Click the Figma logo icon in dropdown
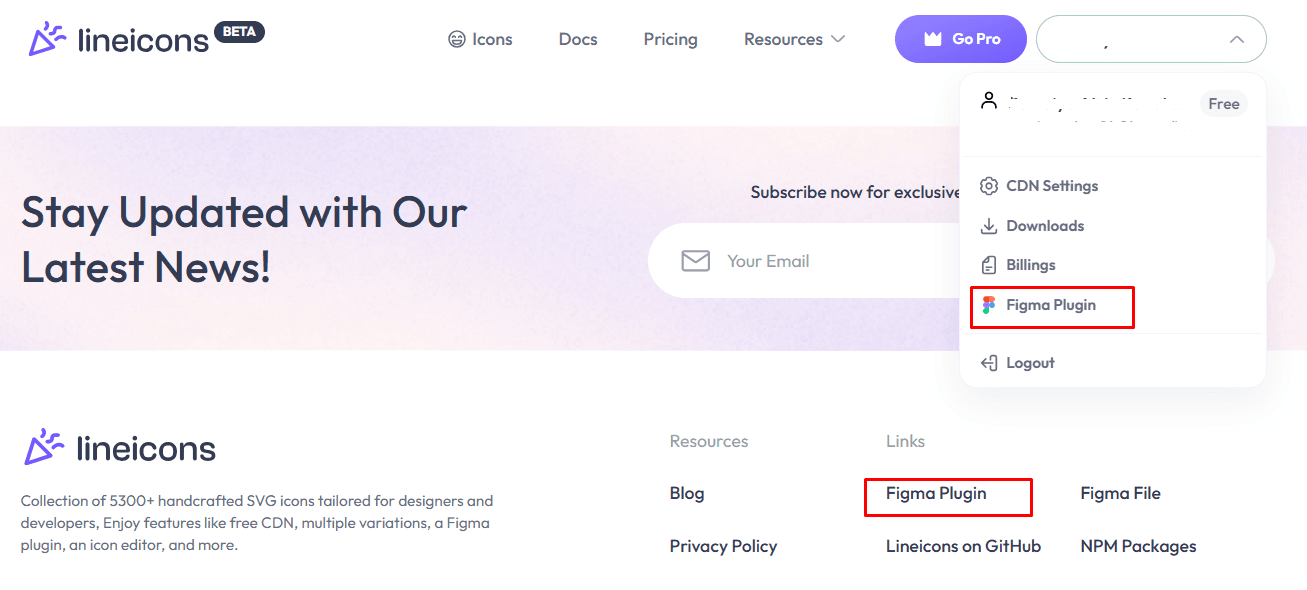This screenshot has width=1307, height=590. point(989,305)
